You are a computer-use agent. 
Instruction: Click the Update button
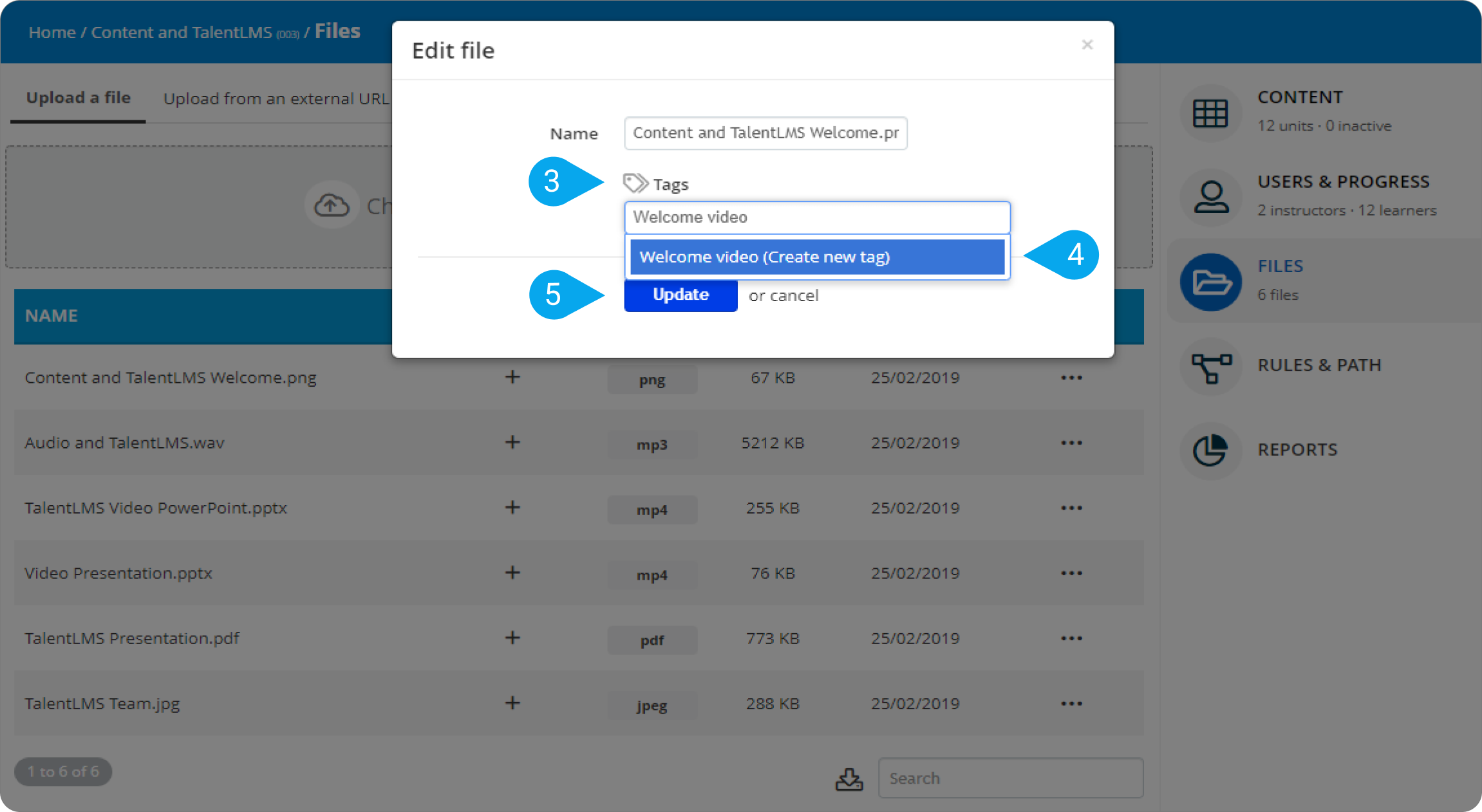(680, 295)
